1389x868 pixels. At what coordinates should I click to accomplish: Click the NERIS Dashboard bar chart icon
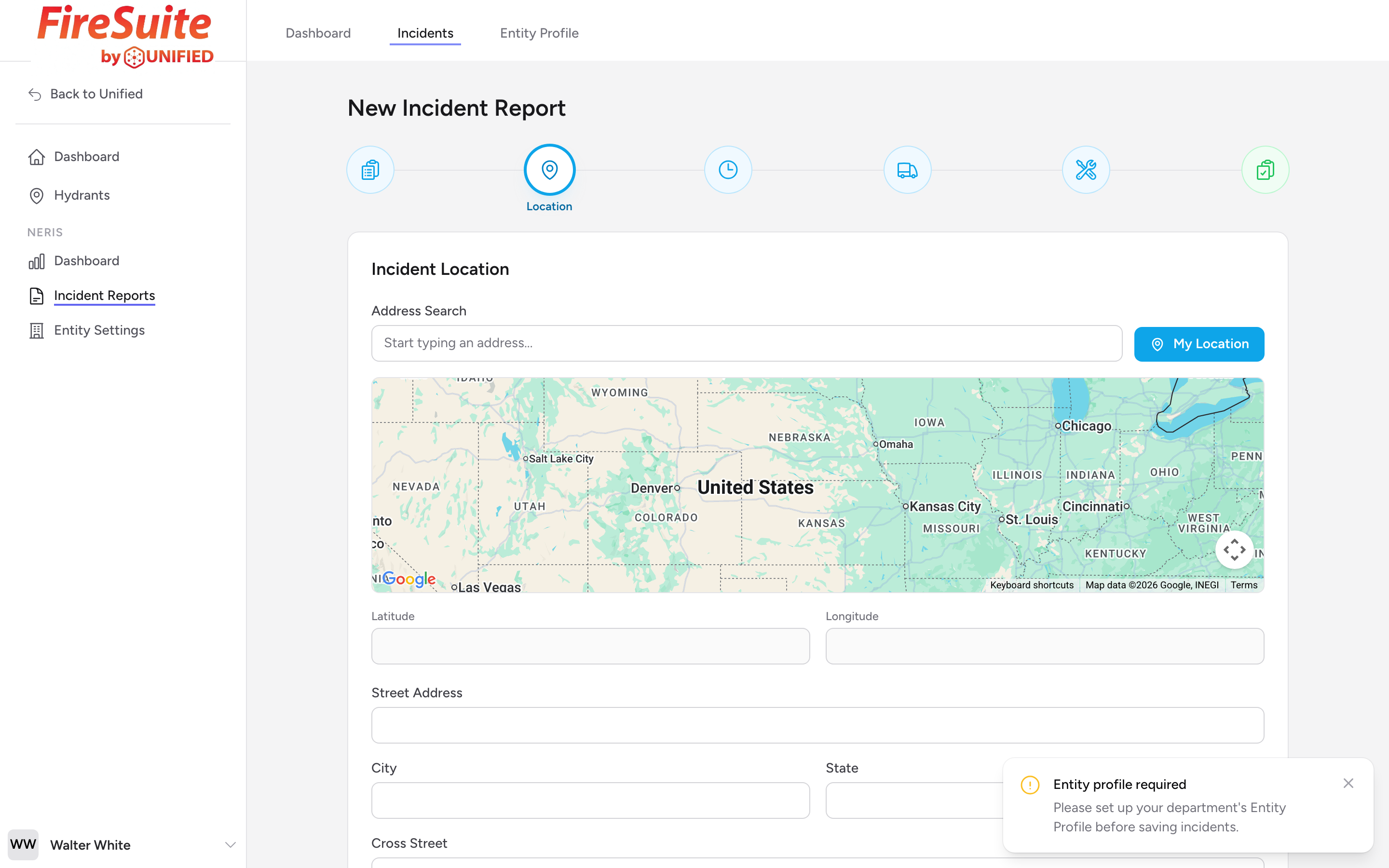[x=36, y=261]
